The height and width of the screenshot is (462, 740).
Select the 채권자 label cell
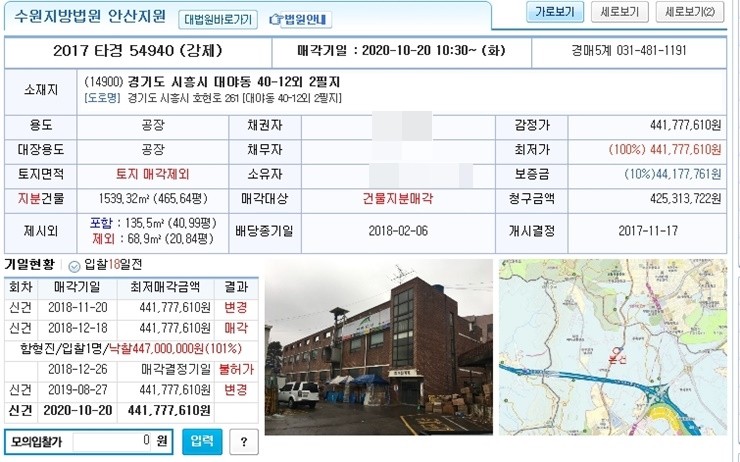265,125
